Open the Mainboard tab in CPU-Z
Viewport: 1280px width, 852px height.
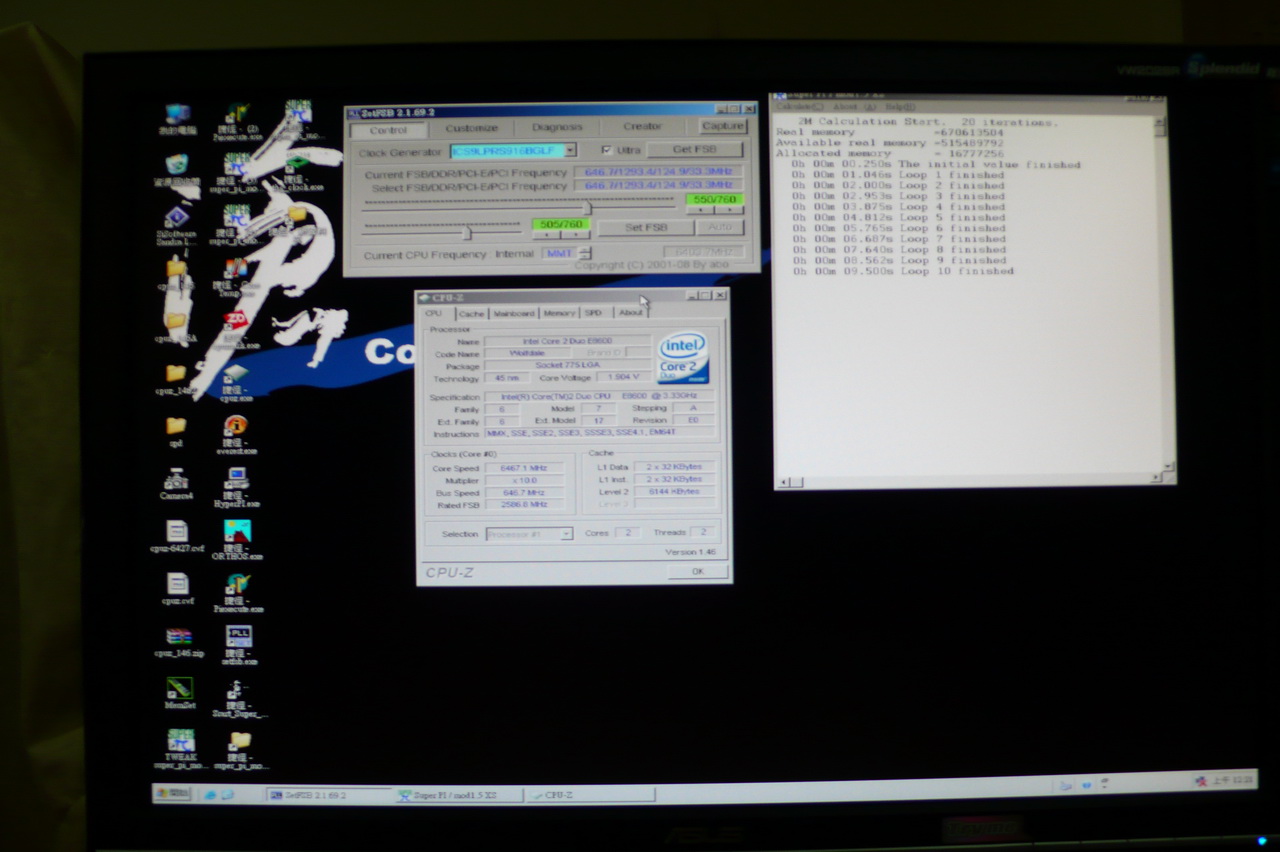[513, 313]
